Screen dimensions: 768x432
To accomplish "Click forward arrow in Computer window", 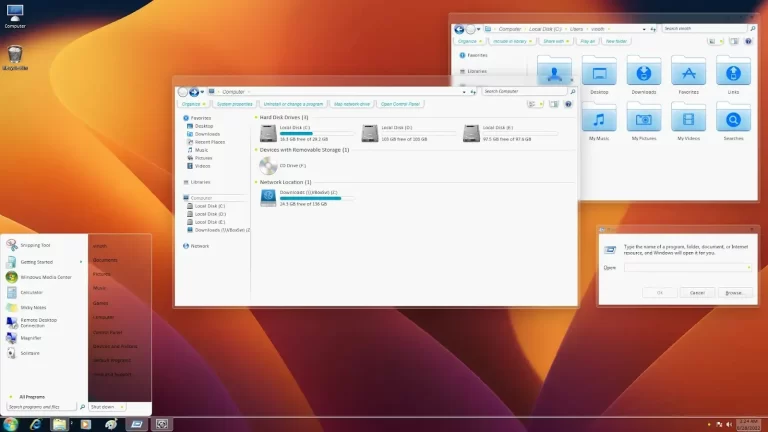I will (194, 92).
